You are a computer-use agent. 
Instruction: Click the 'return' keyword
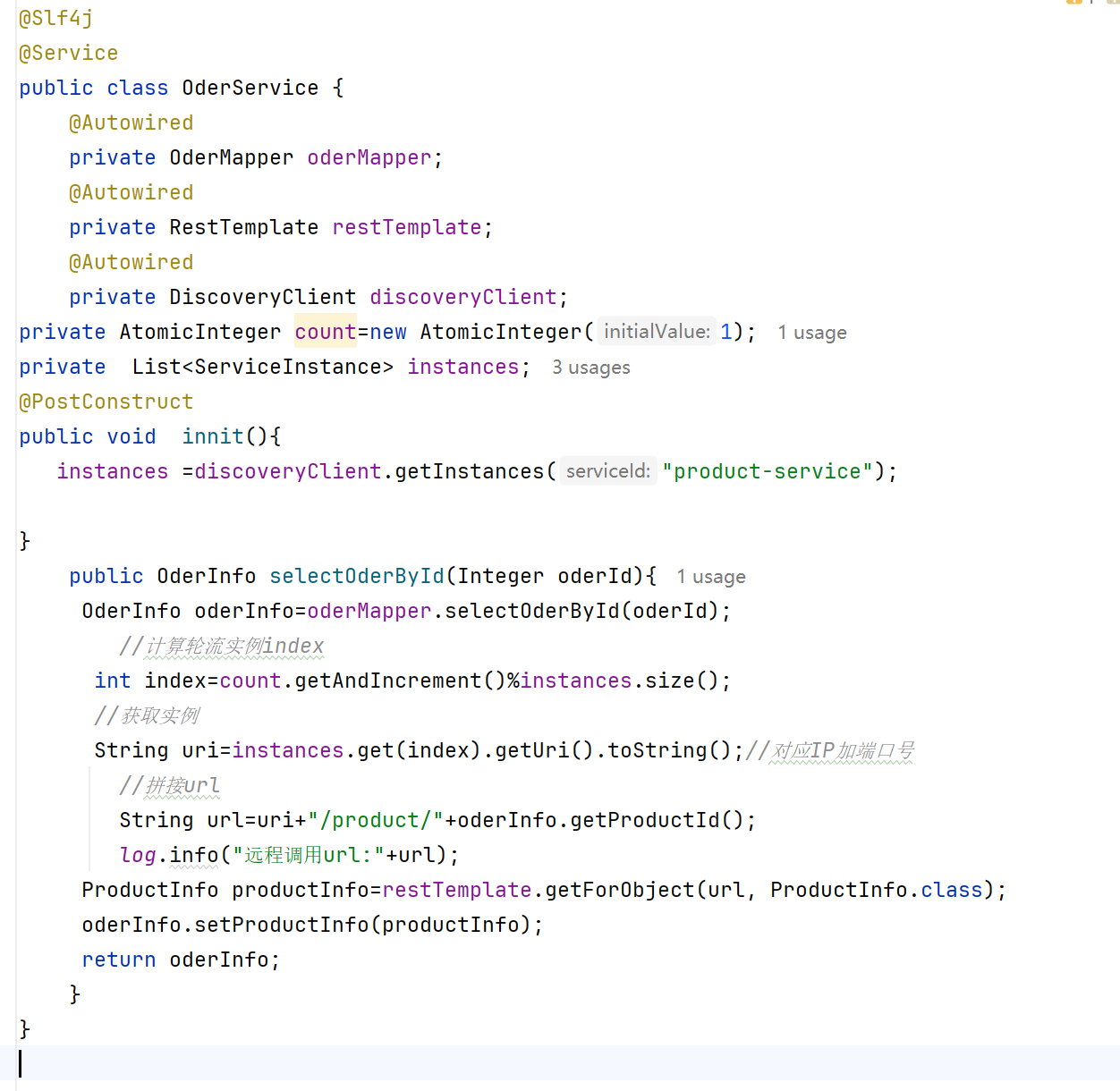[119, 960]
